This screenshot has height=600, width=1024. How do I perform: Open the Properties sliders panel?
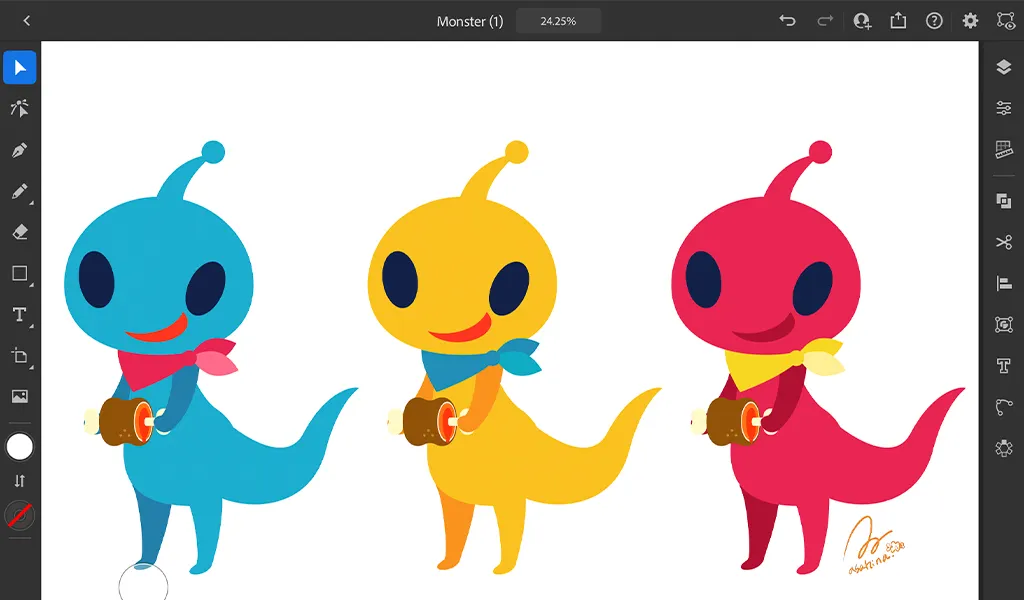[x=1004, y=108]
